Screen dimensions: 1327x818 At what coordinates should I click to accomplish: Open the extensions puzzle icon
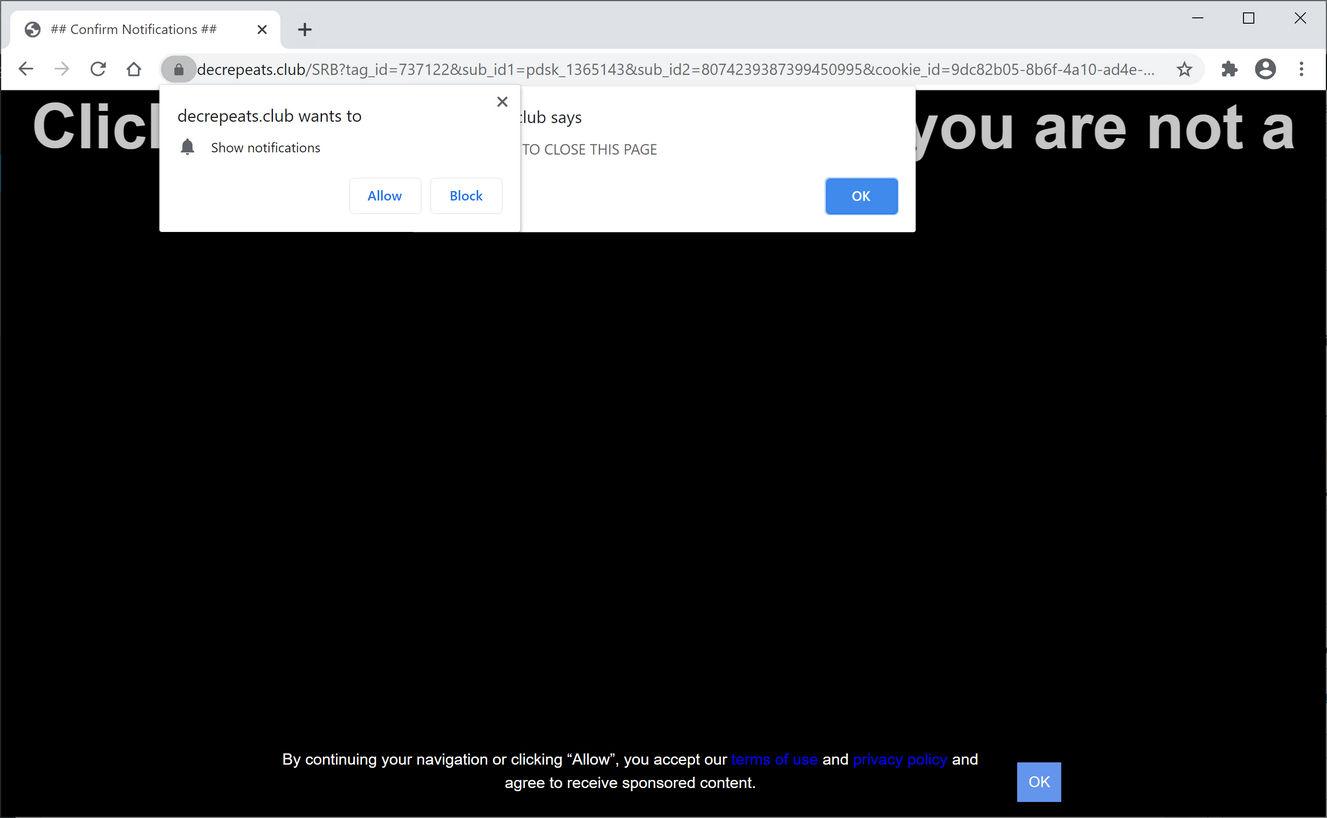coord(1229,68)
